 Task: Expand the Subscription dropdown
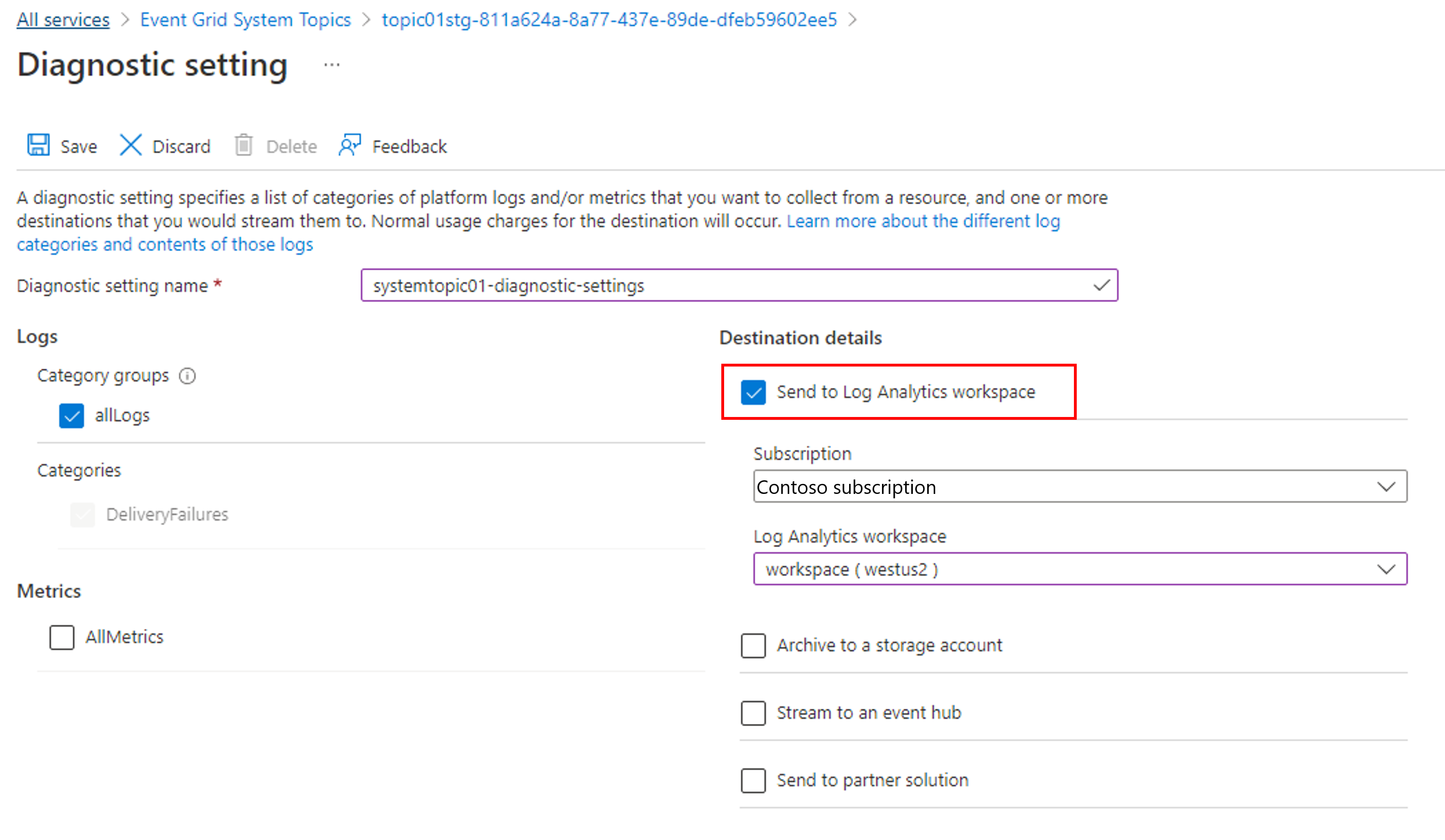click(x=1389, y=487)
